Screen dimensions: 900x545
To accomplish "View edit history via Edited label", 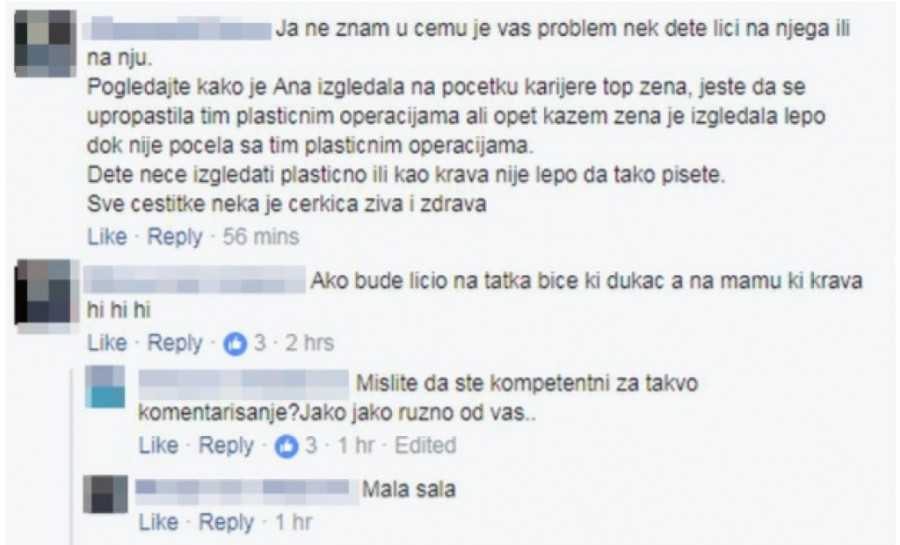I will tap(425, 445).
